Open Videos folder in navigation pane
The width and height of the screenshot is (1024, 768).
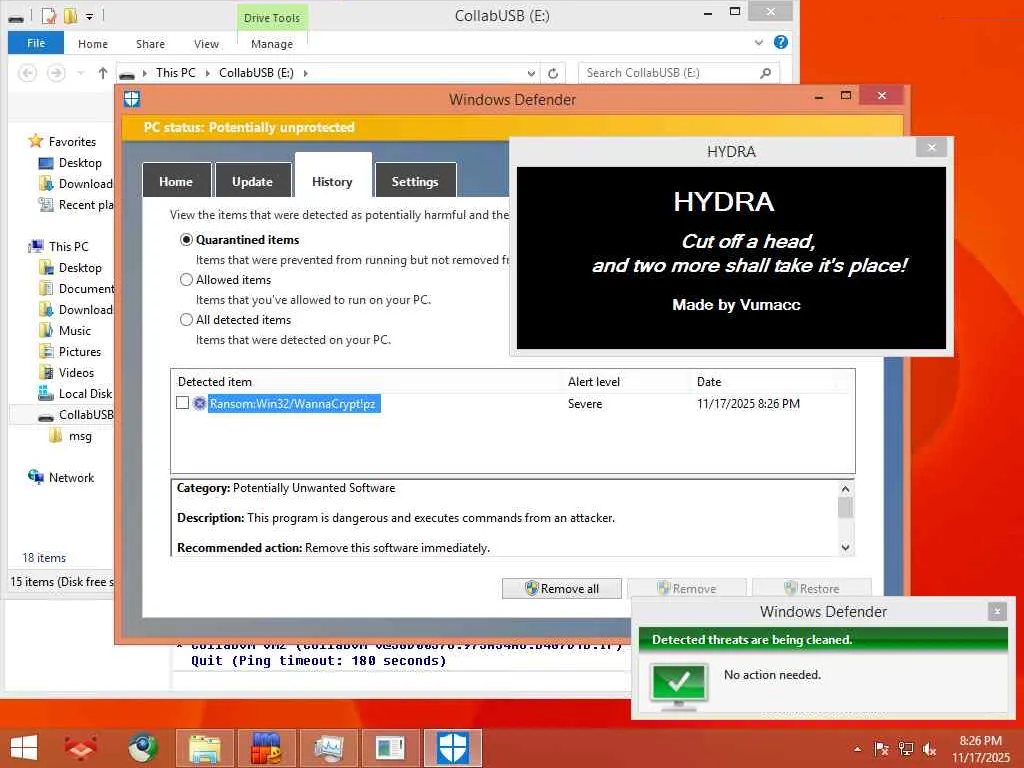(x=76, y=372)
